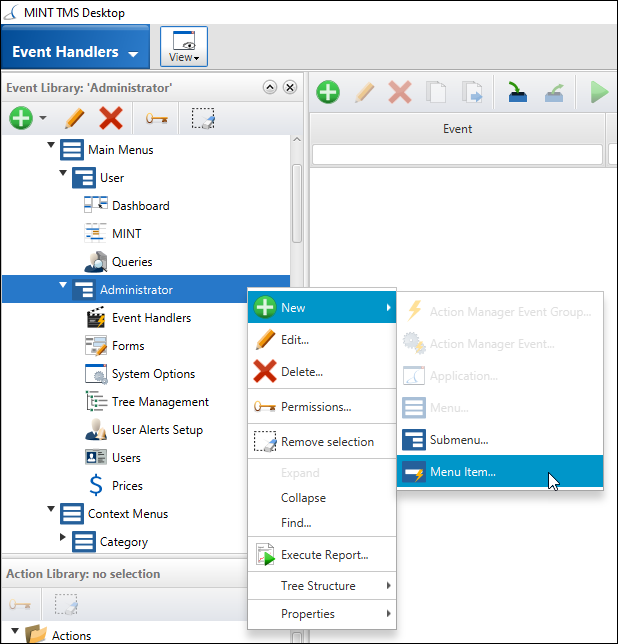Screen dimensions: 618x644
Task: Click the green add button in Event Library toolbar
Action: (21, 118)
